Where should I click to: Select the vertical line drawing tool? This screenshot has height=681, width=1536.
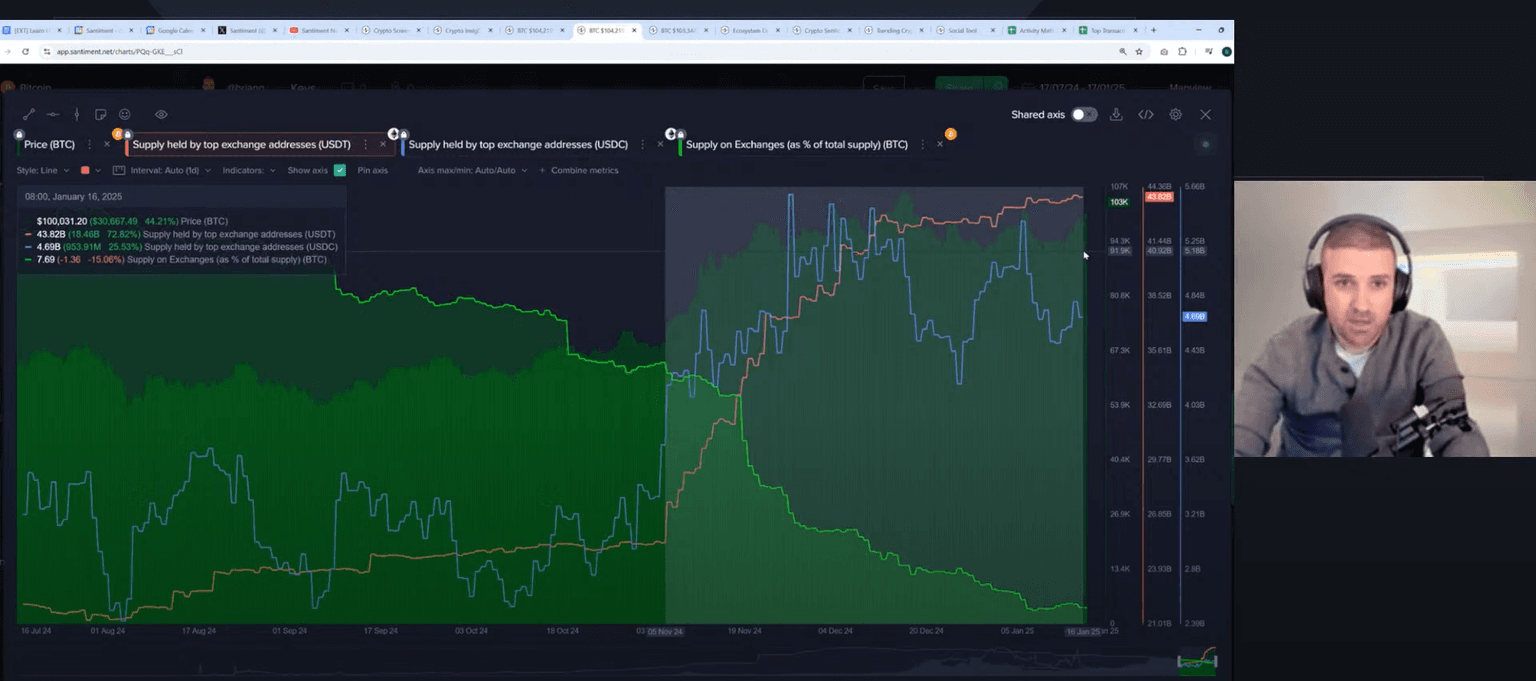[x=76, y=115]
